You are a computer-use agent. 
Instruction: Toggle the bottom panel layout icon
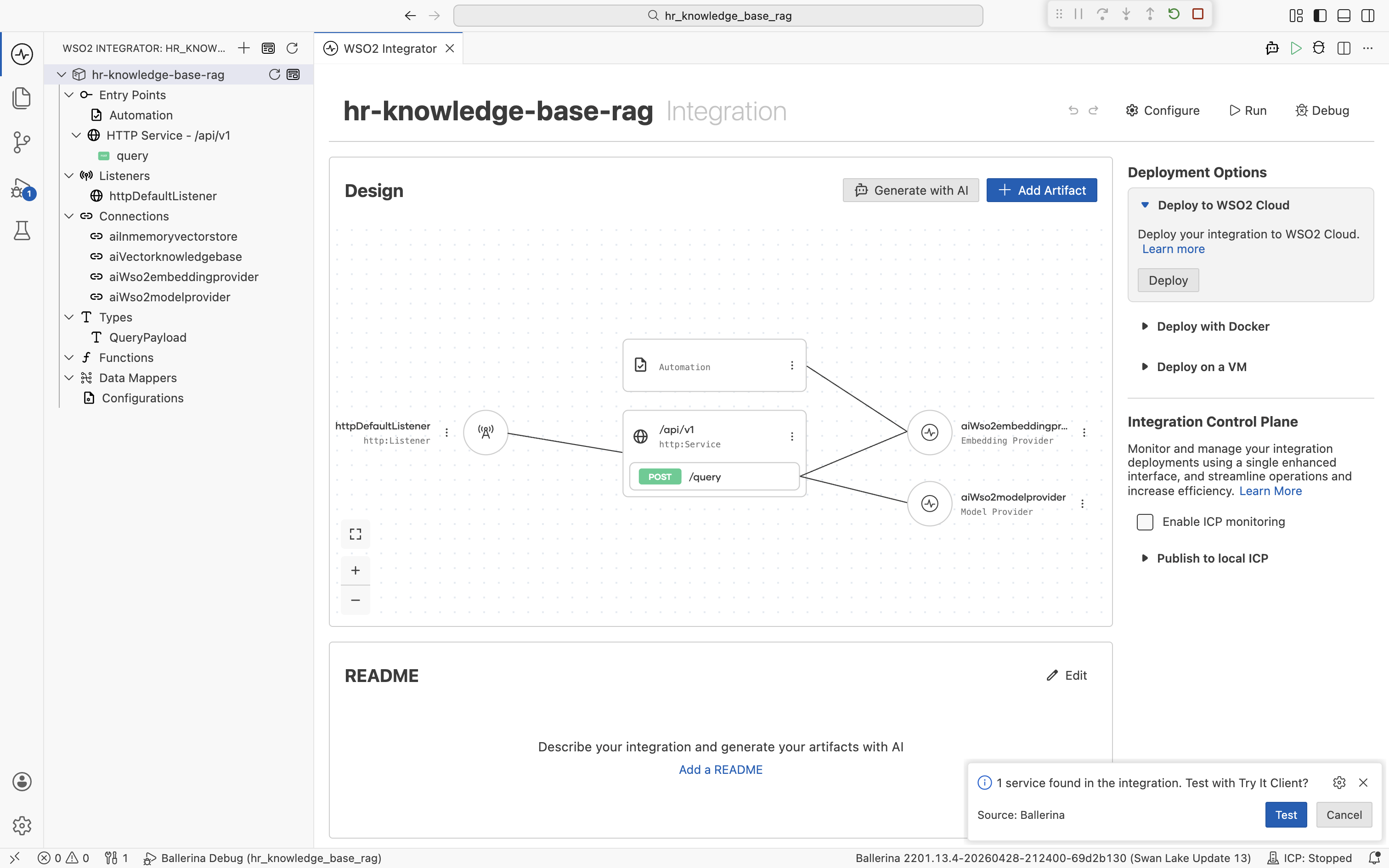[1344, 16]
